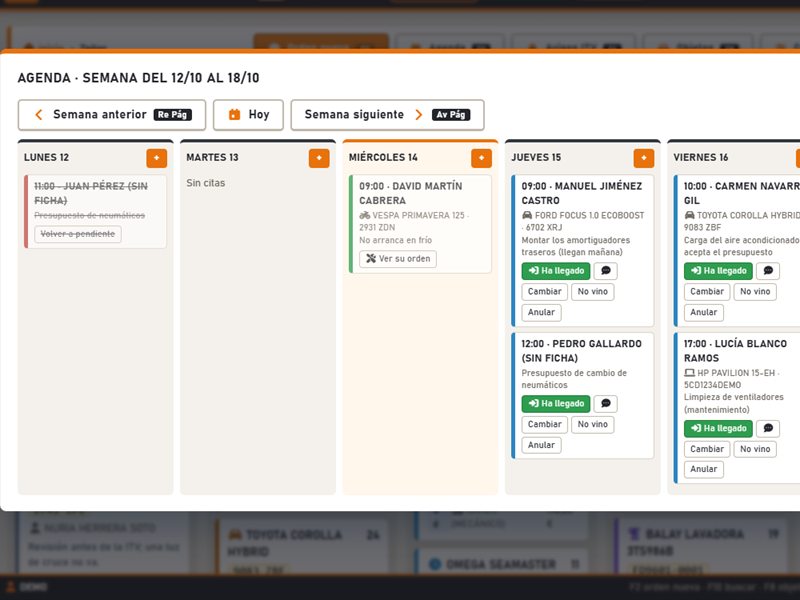This screenshot has height=600, width=800.
Task: Open Ver su orden for David Martín
Action: 398,259
